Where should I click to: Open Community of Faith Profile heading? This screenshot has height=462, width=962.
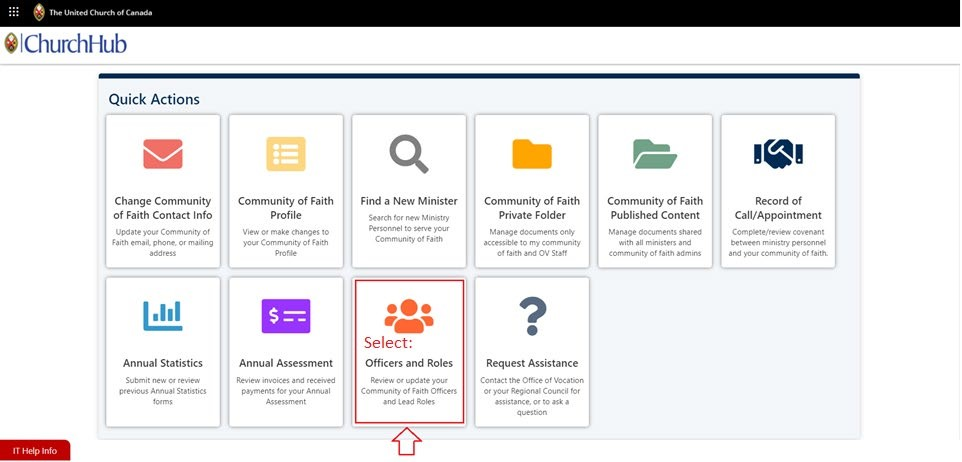286,208
